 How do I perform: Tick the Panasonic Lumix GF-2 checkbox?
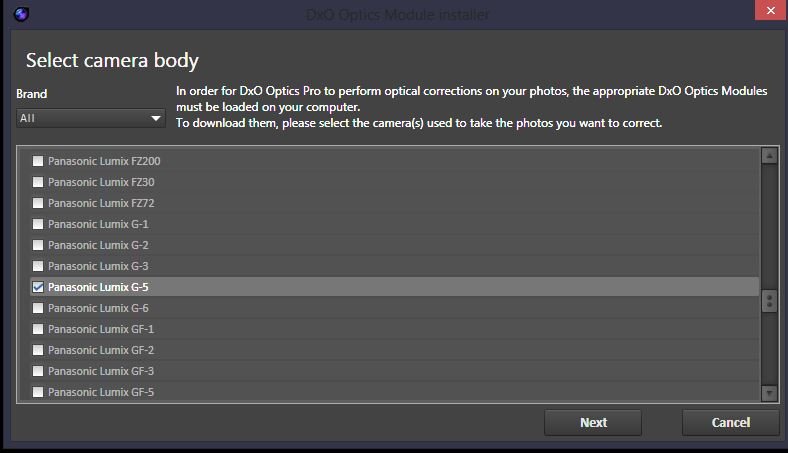pyautogui.click(x=38, y=350)
